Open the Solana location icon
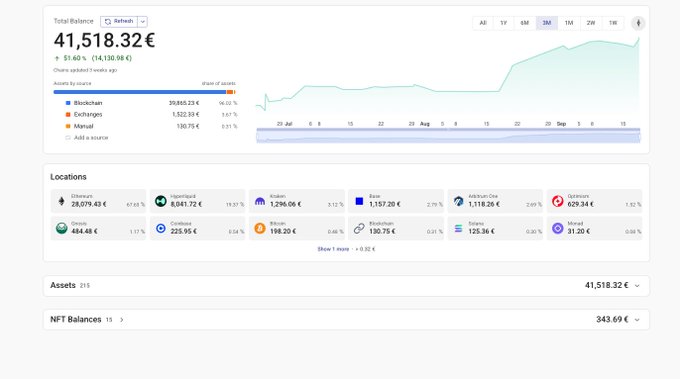This screenshot has width=680, height=379. coord(458,228)
